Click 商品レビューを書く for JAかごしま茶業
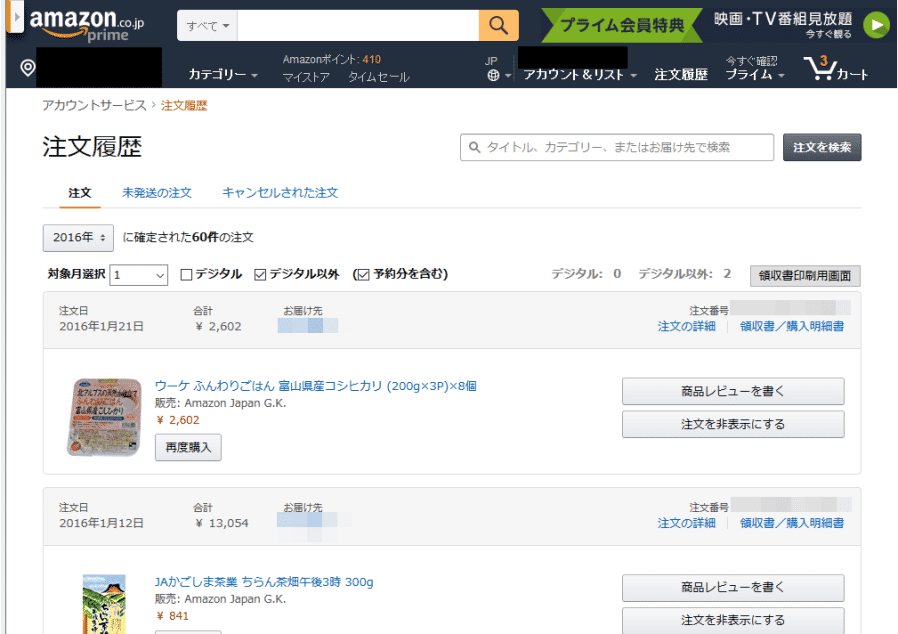This screenshot has height=634, width=898. point(733,588)
